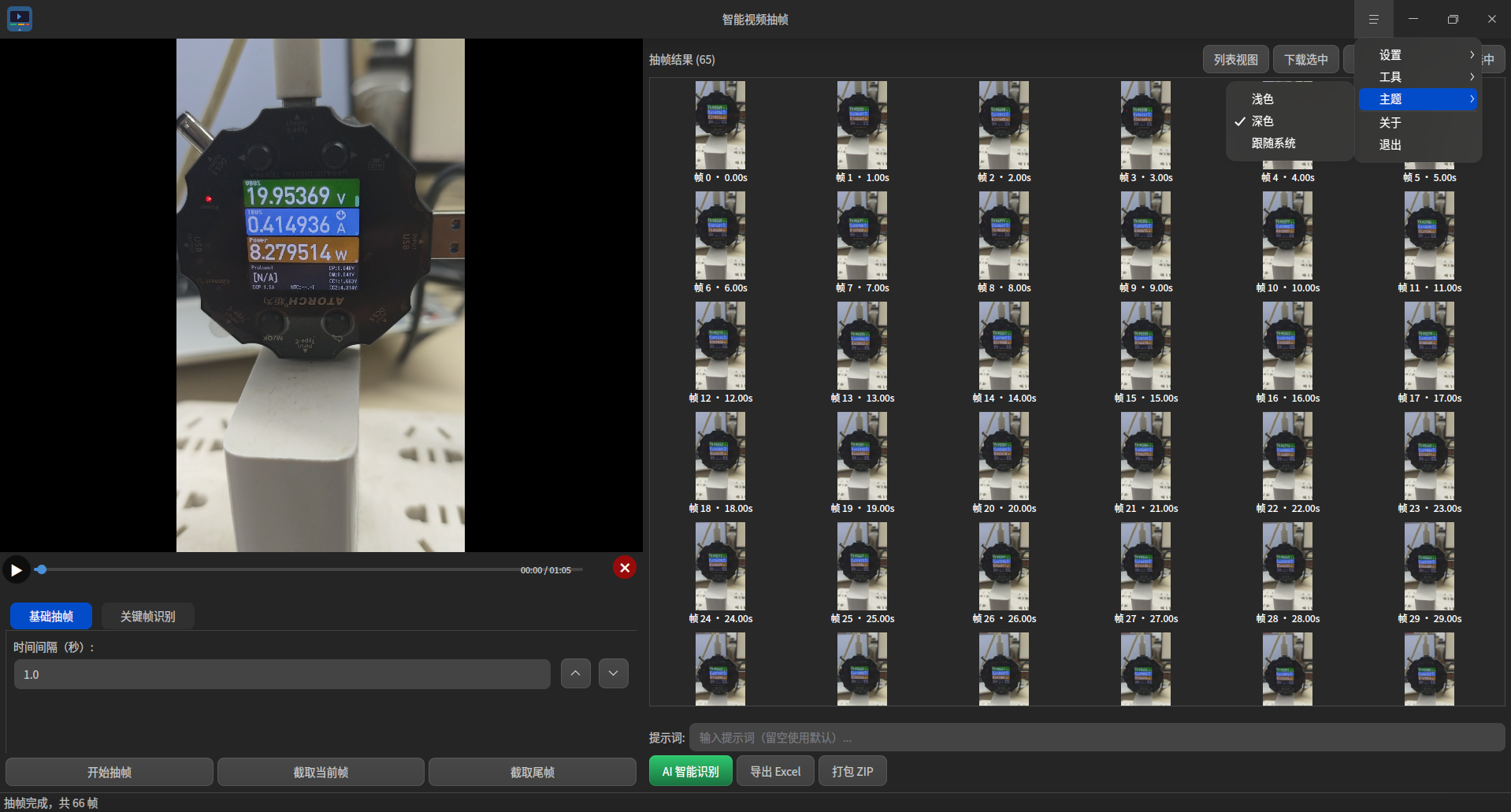Viewport: 1511px width, 812px height.
Task: Click the 截取尾帧 button
Action: coord(533,772)
